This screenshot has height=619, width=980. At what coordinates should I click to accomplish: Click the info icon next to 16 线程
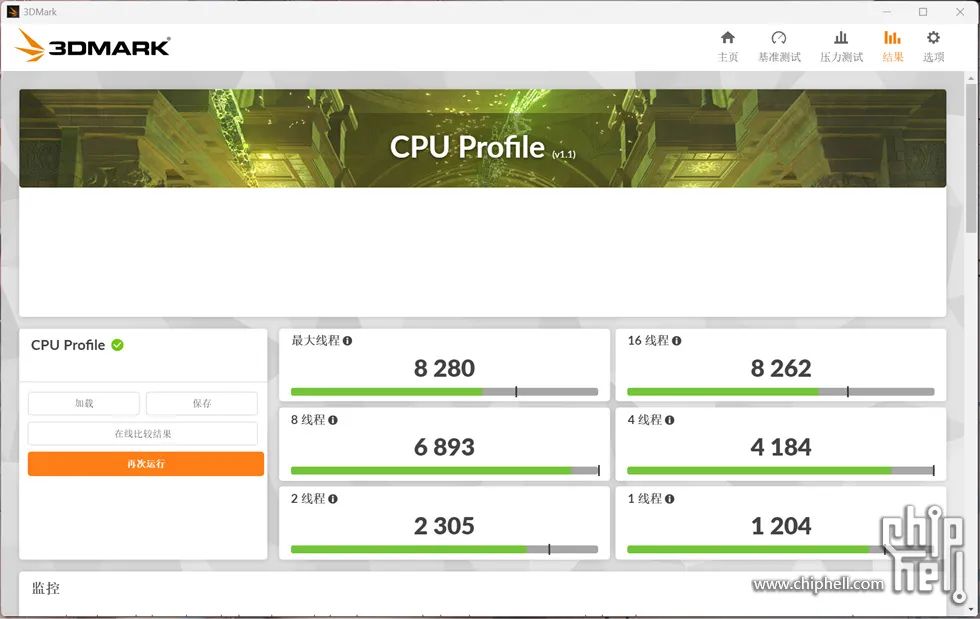(676, 341)
